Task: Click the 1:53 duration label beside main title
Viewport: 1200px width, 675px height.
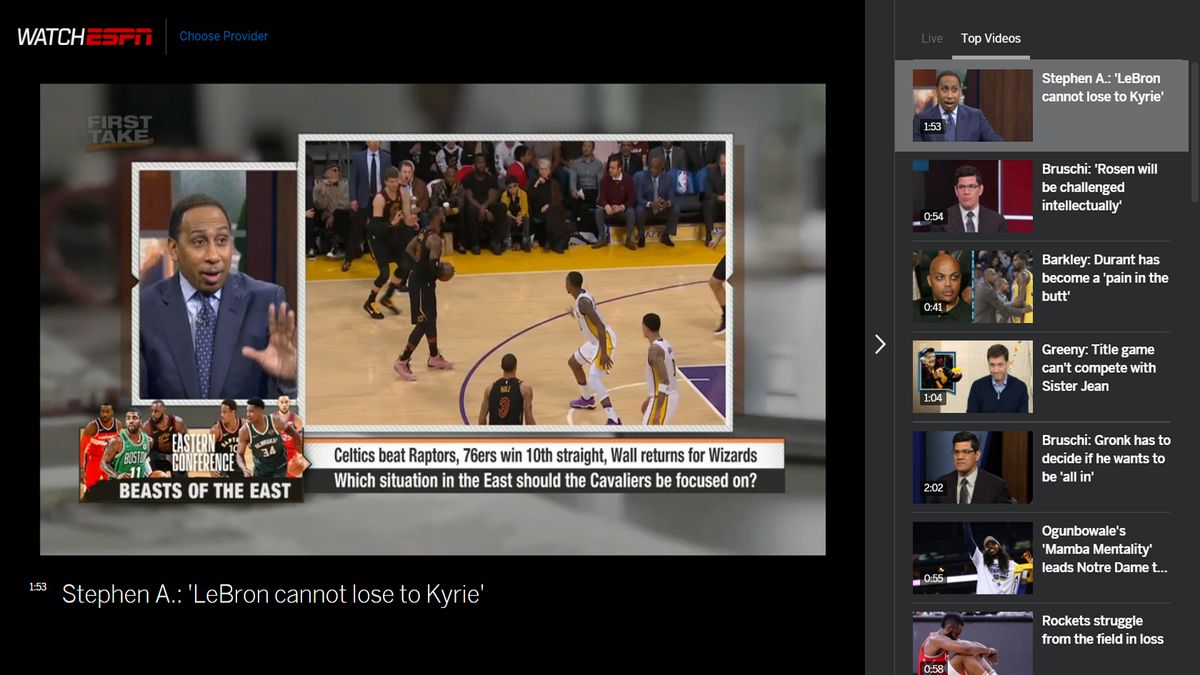Action: pos(38,587)
